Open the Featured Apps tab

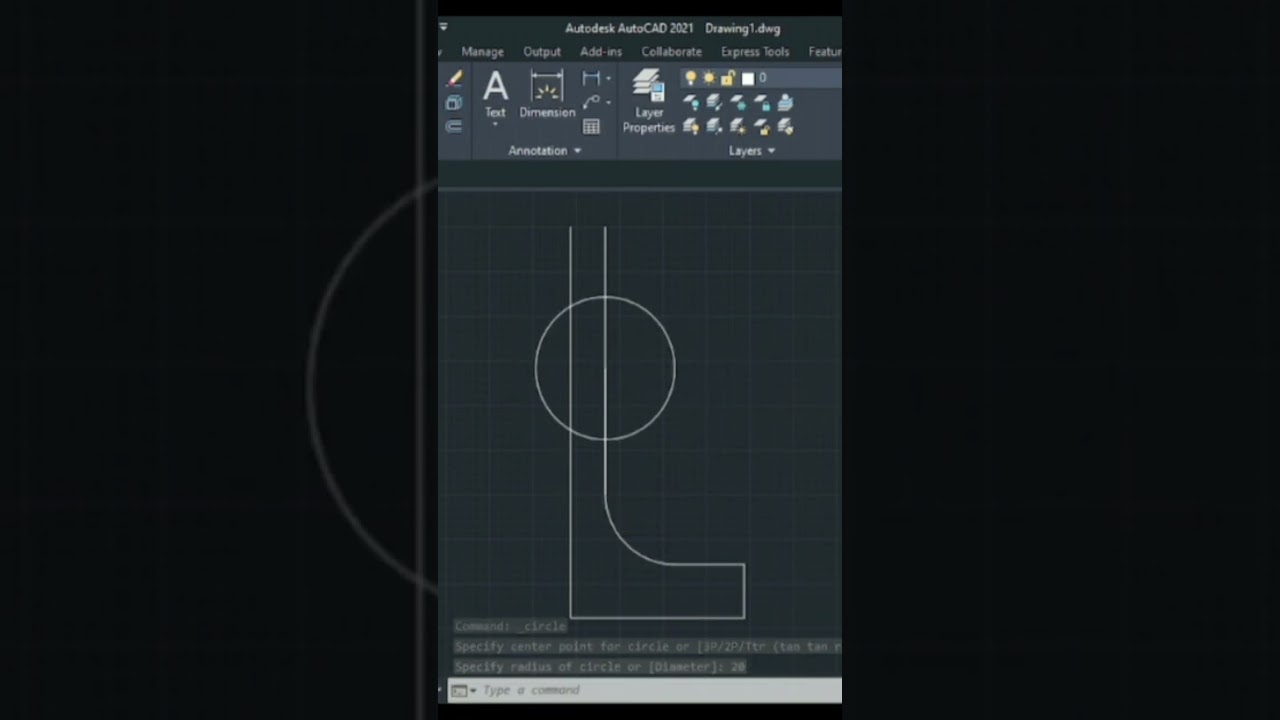(x=825, y=52)
